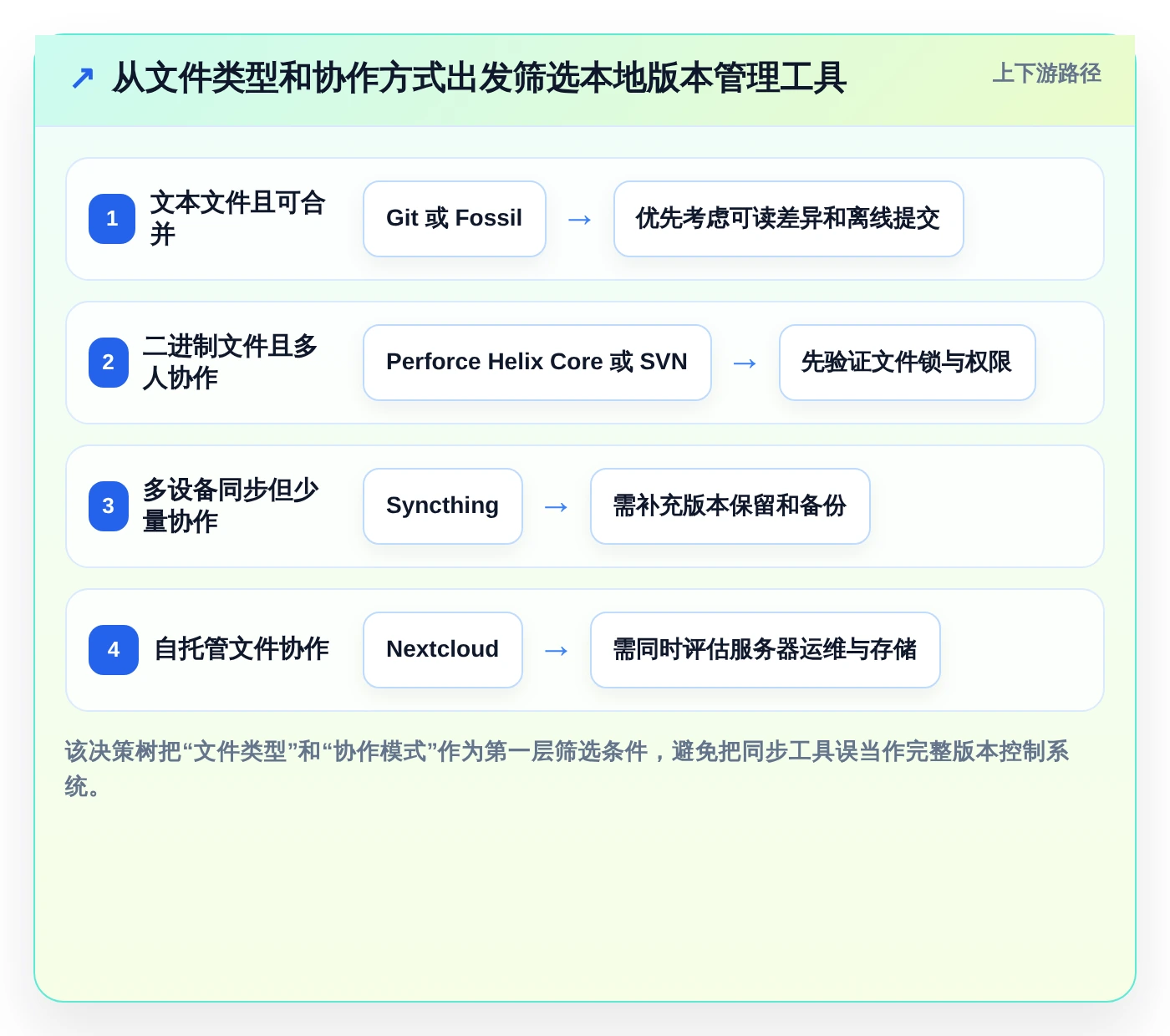
Task: Click step number badge 2
Action: [x=109, y=363]
